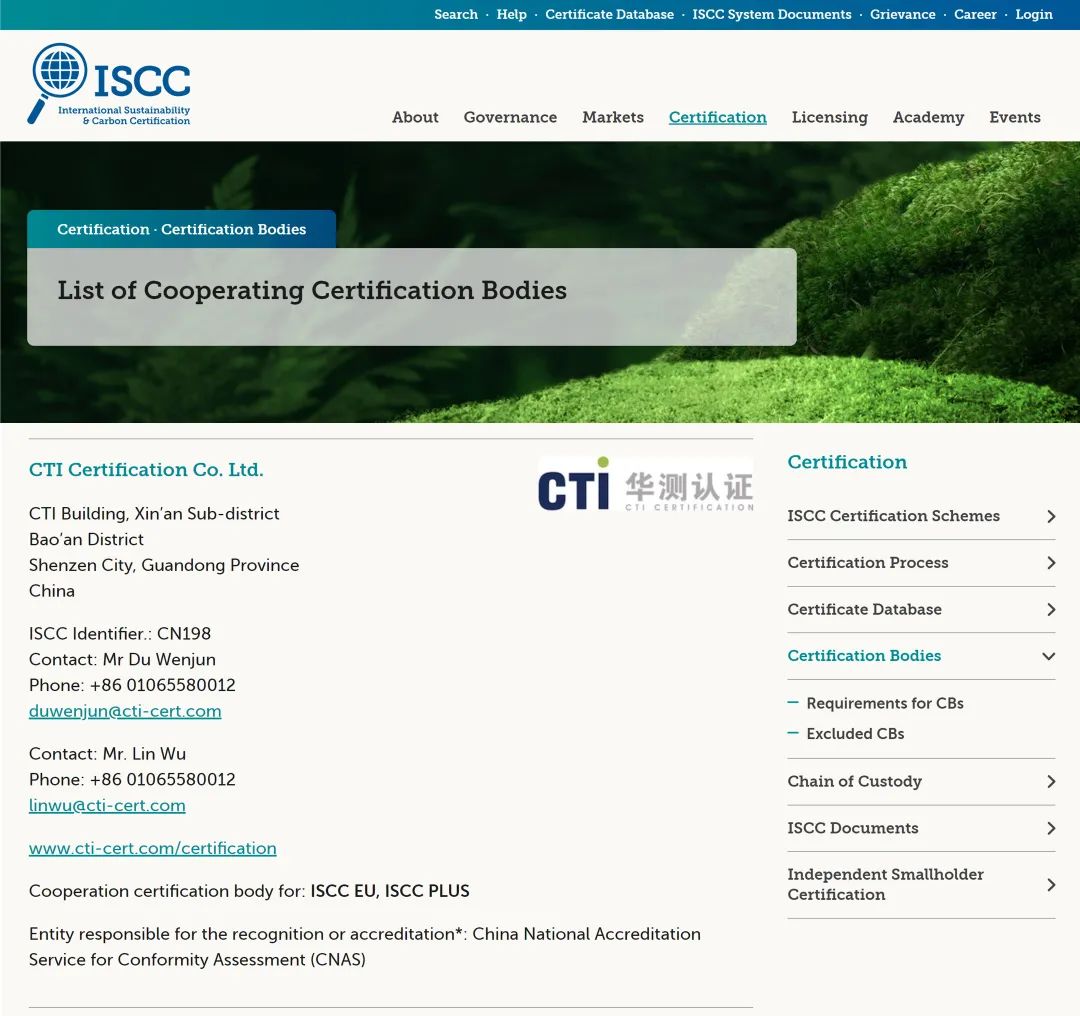Viewport: 1080px width, 1016px height.
Task: Click the List of Cooperating Certification Bodies title
Action: click(312, 291)
